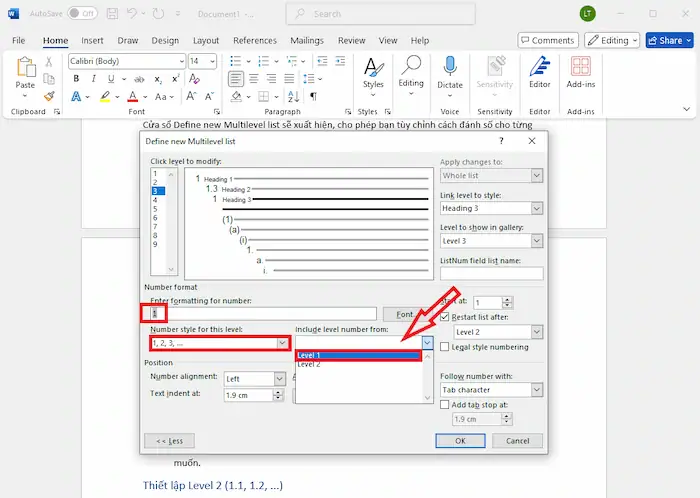Screen dimensions: 700x498
Task: Open the Editor proofing icon
Action: [x=540, y=70]
